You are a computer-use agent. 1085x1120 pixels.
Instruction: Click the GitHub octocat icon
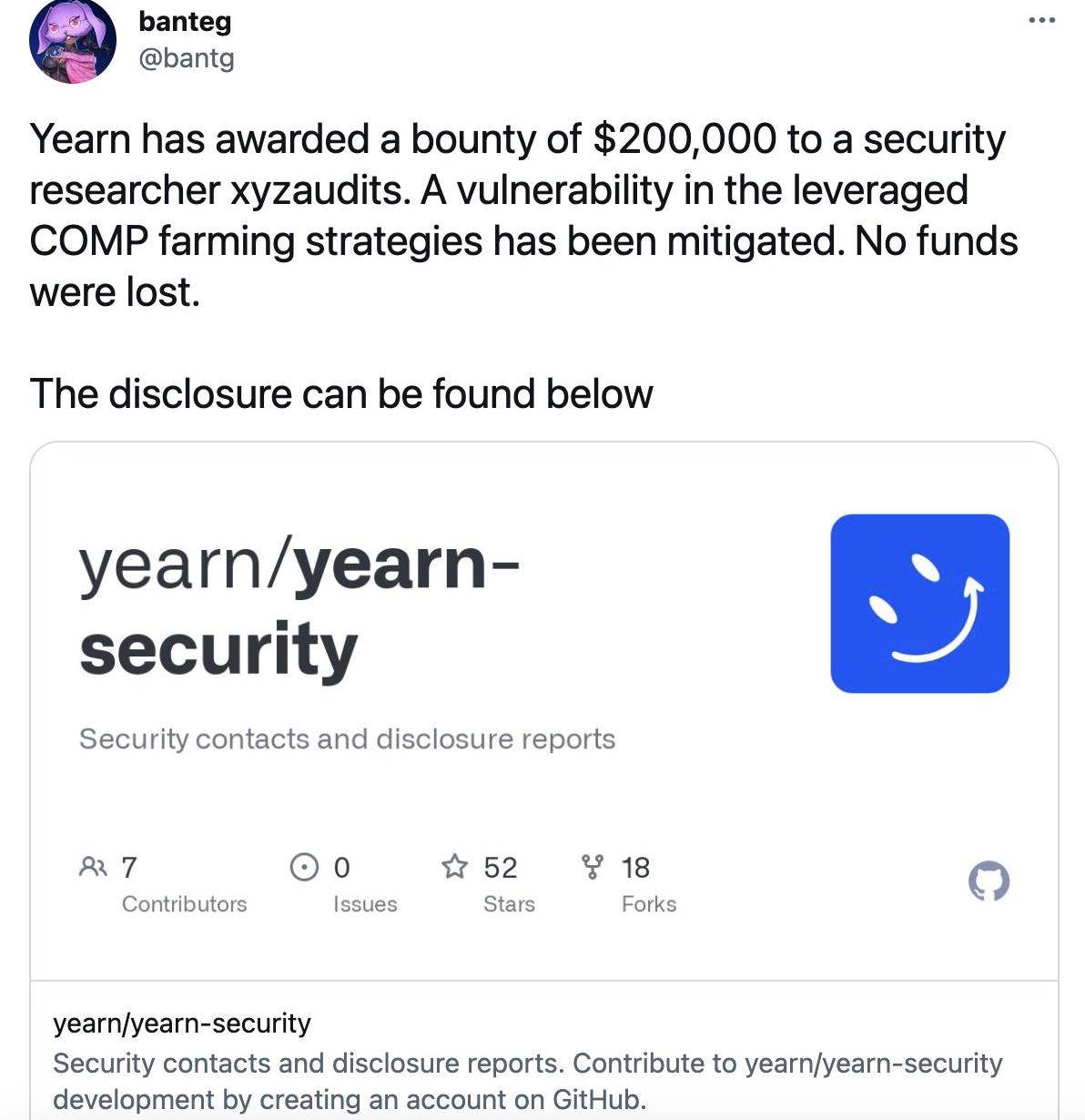(988, 881)
